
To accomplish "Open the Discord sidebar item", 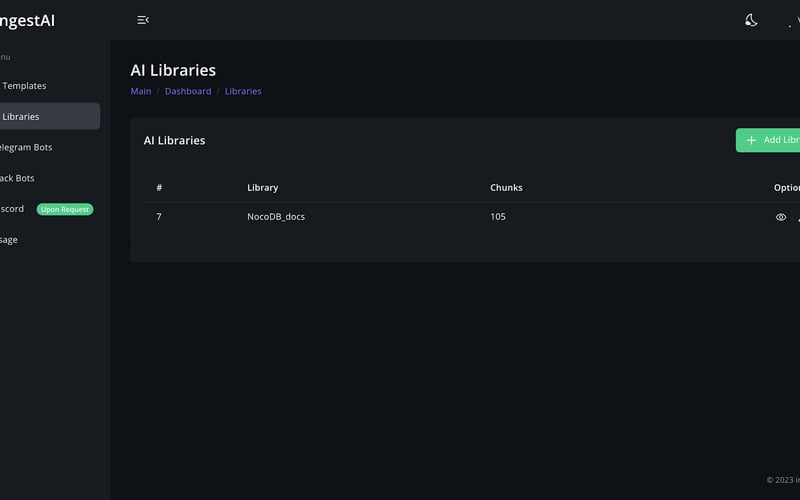I will tap(12, 209).
